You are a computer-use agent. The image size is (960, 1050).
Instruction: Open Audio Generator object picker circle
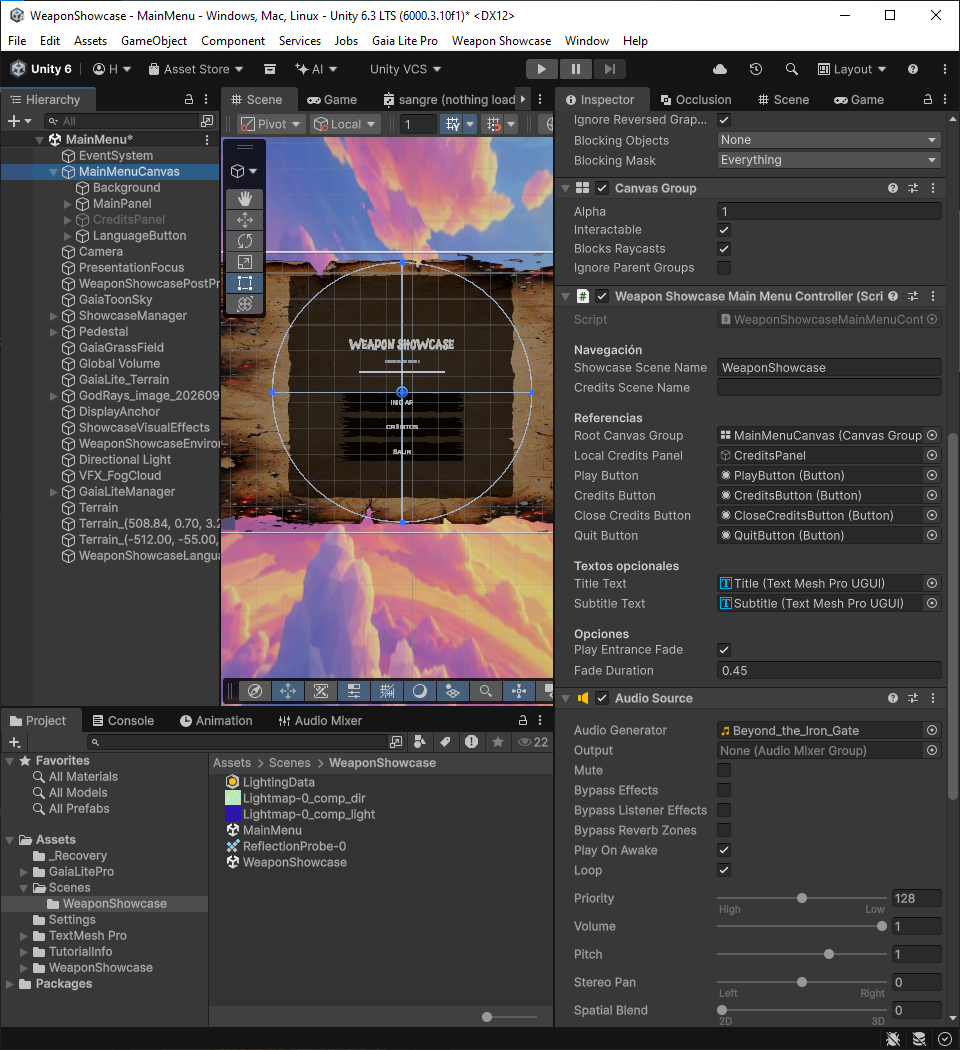[932, 730]
